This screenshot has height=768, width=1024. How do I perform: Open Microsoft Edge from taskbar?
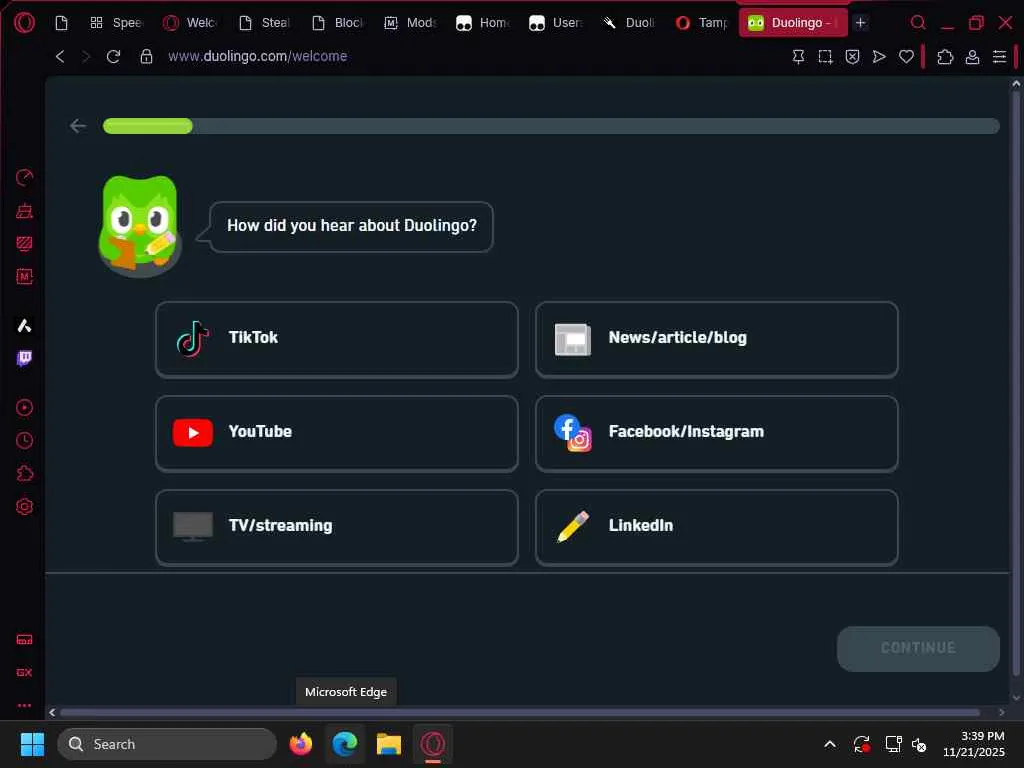coord(345,744)
